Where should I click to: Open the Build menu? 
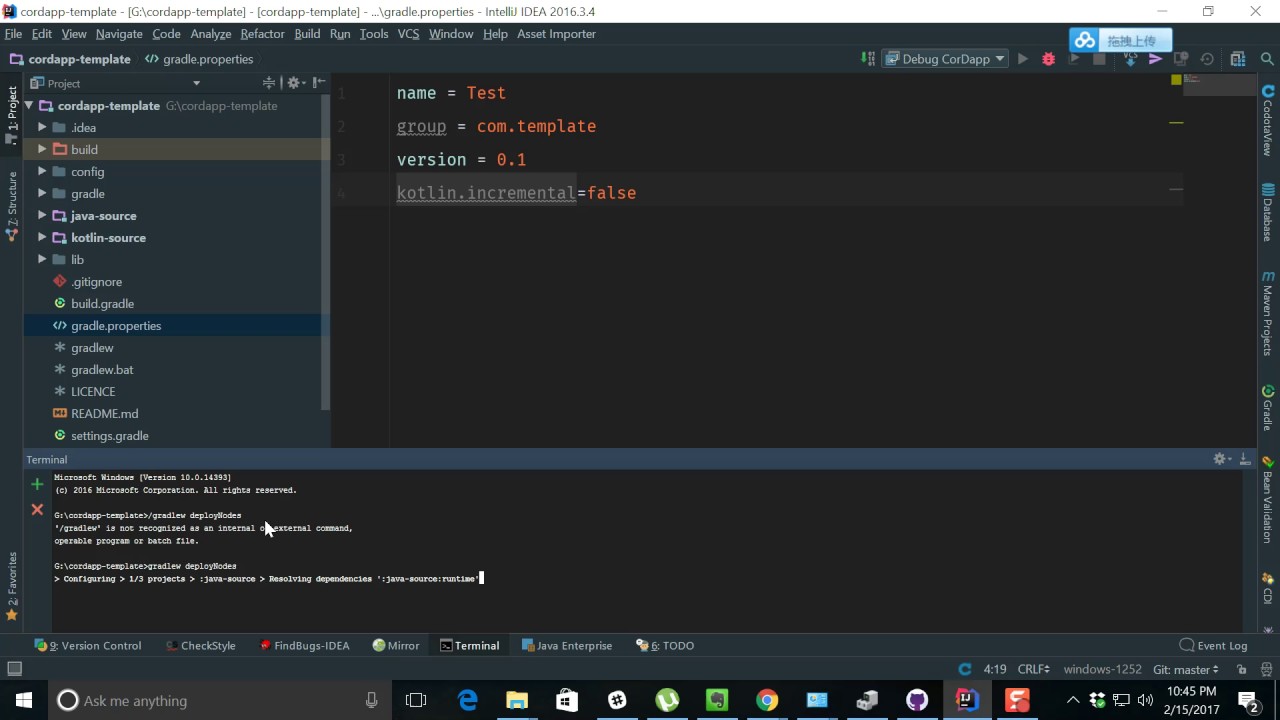(307, 34)
